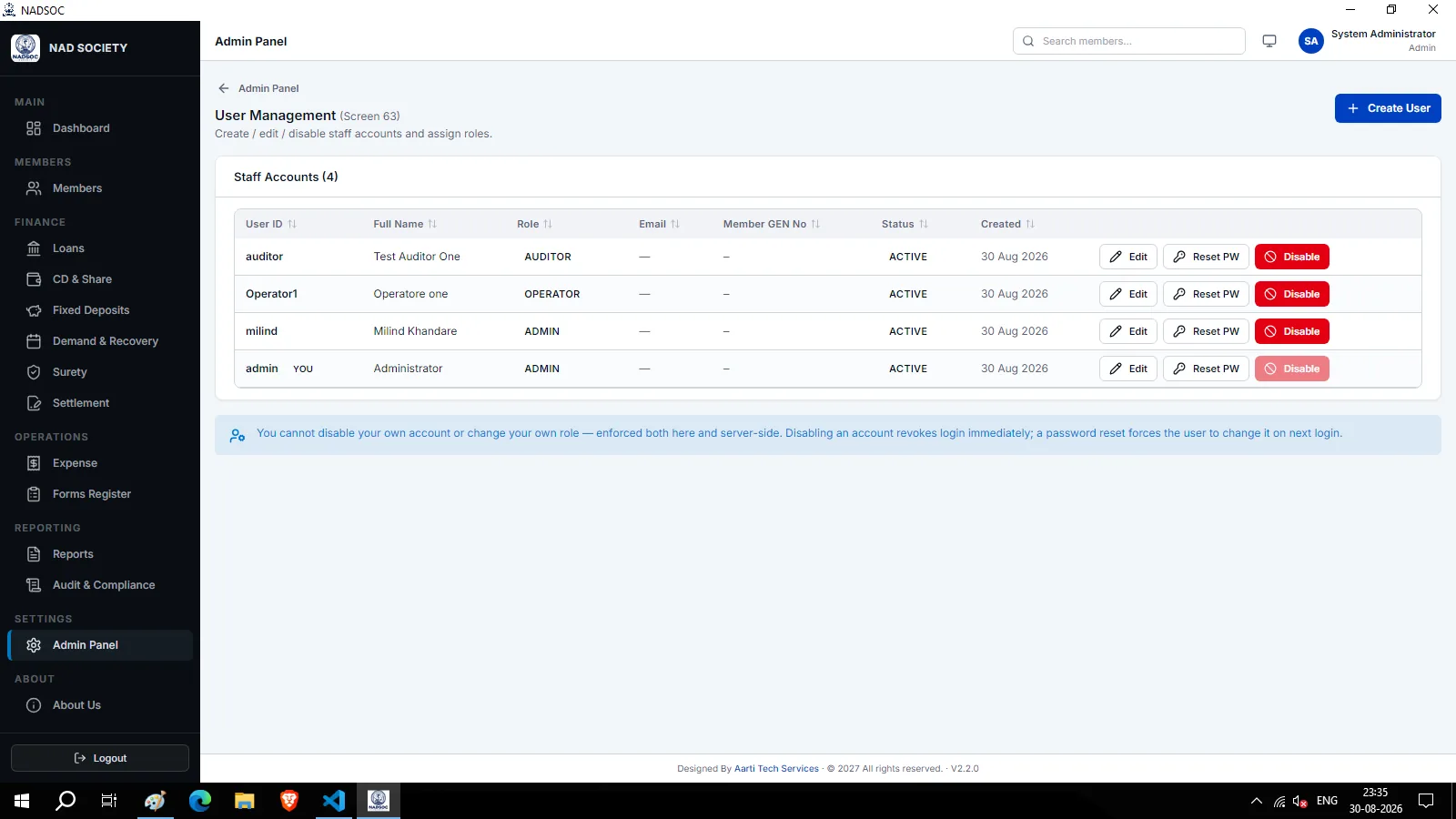Open Members in the sidebar
This screenshot has width=1456, height=819.
(x=100, y=188)
